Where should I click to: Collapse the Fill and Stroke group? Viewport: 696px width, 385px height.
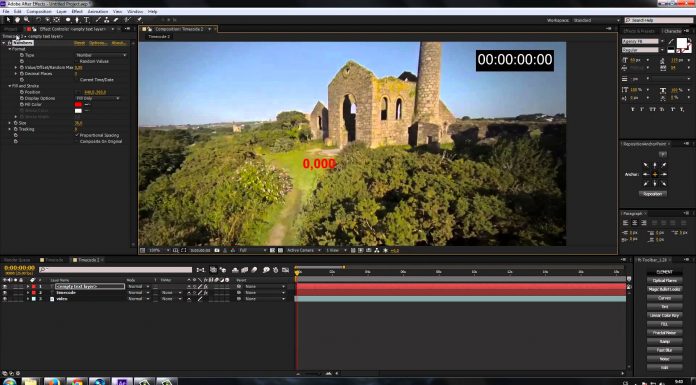click(10, 86)
